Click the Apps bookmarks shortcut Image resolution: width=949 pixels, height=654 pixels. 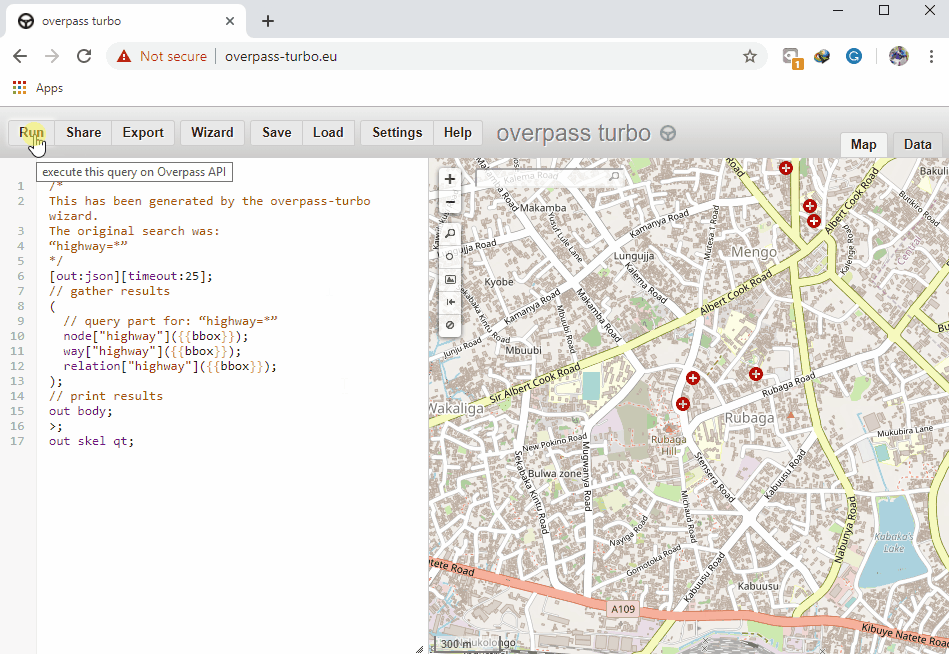38,88
